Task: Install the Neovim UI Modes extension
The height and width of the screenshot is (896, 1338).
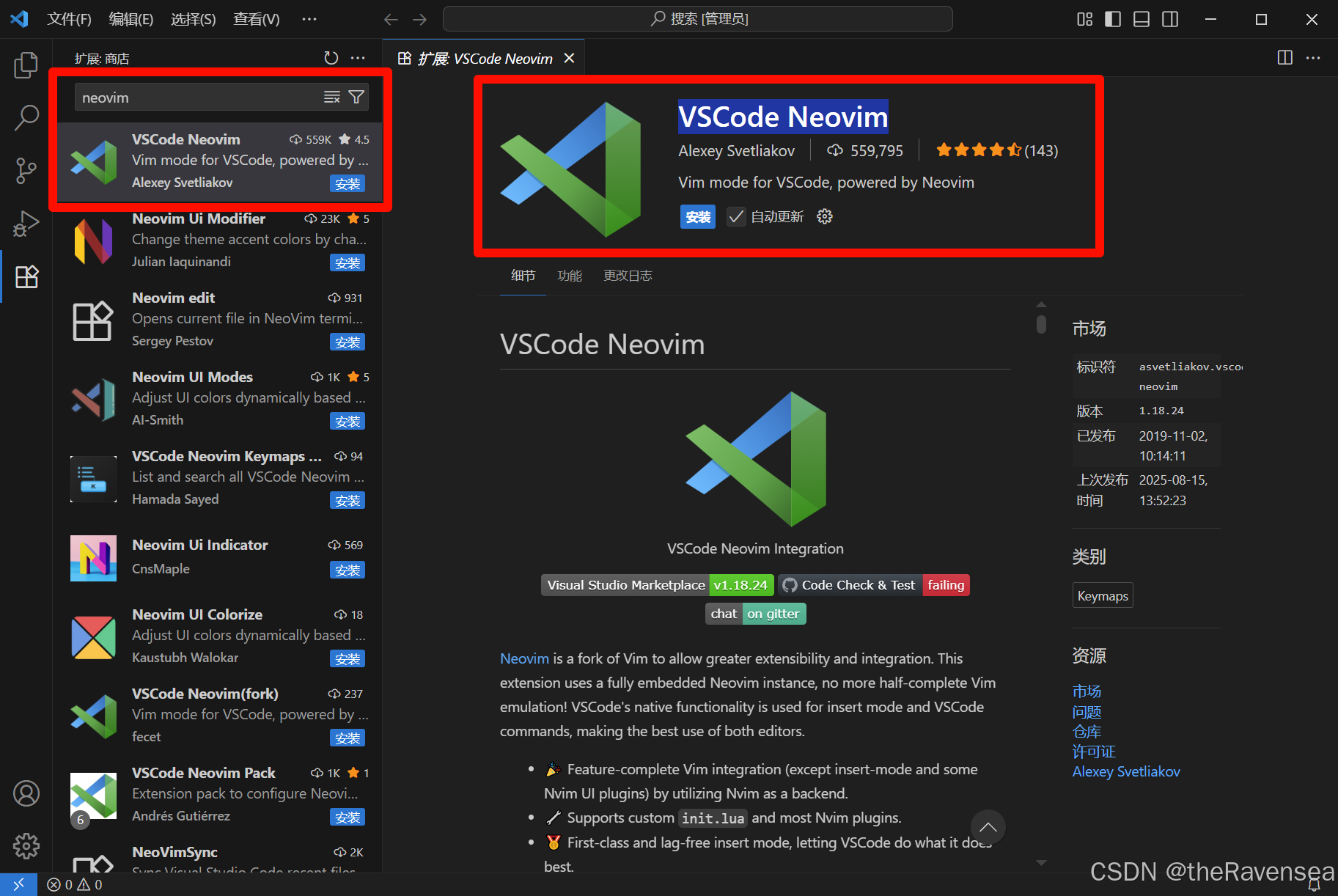Action: (x=348, y=421)
